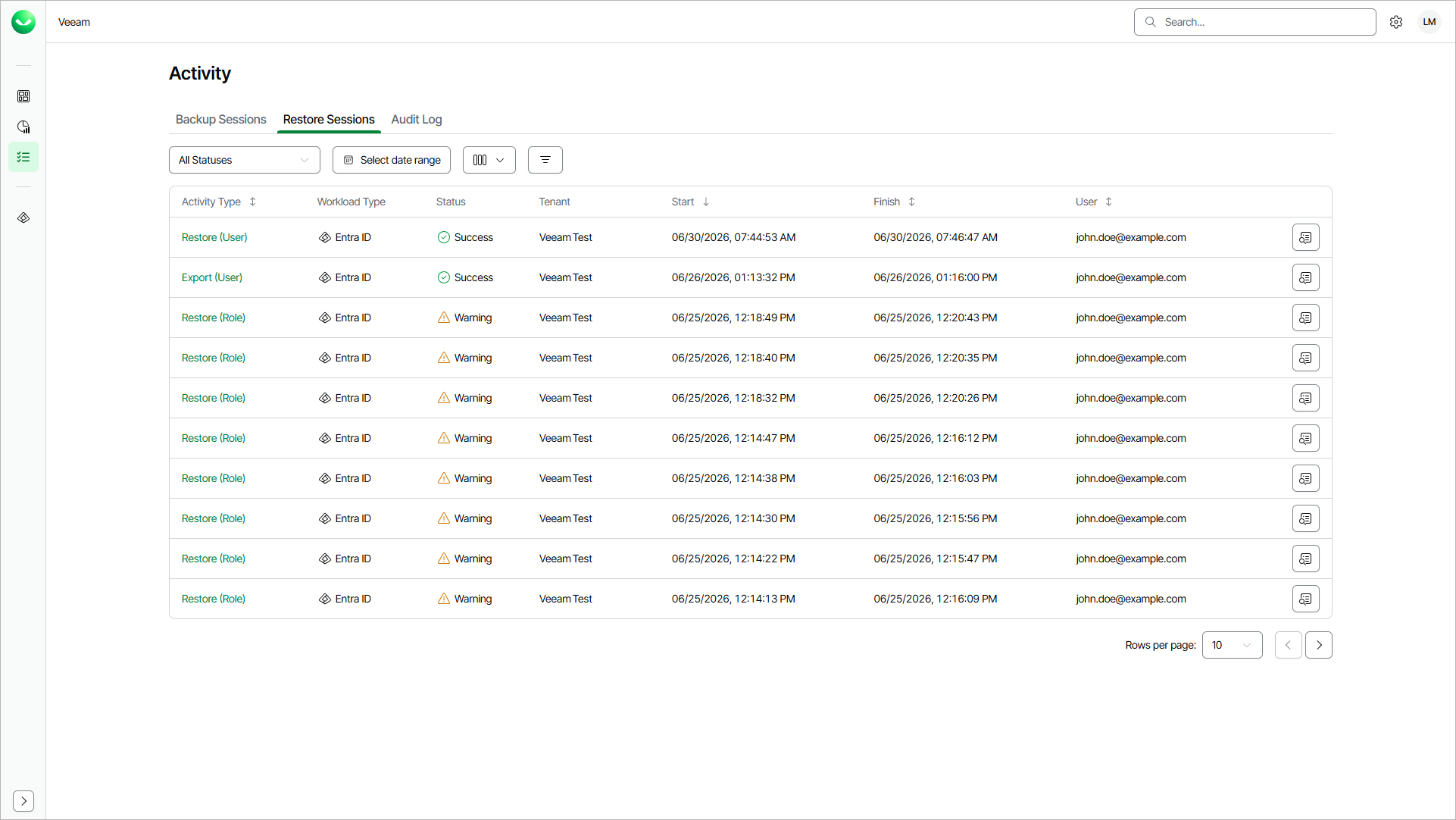The width and height of the screenshot is (1456, 820).
Task: Open Restore (Role) started 12:18:32 PM
Action: tap(214, 398)
